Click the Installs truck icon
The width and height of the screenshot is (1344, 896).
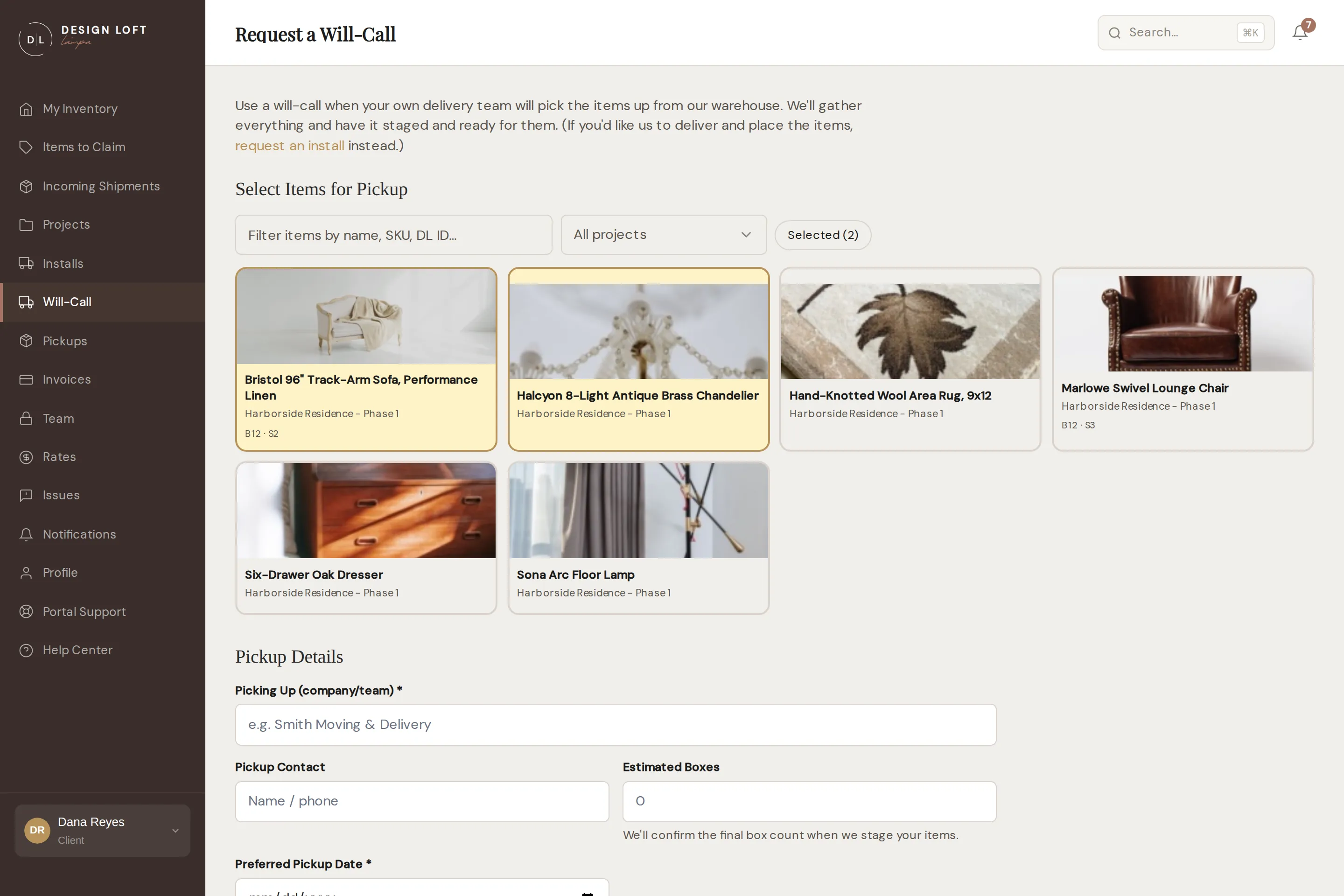coord(26,263)
